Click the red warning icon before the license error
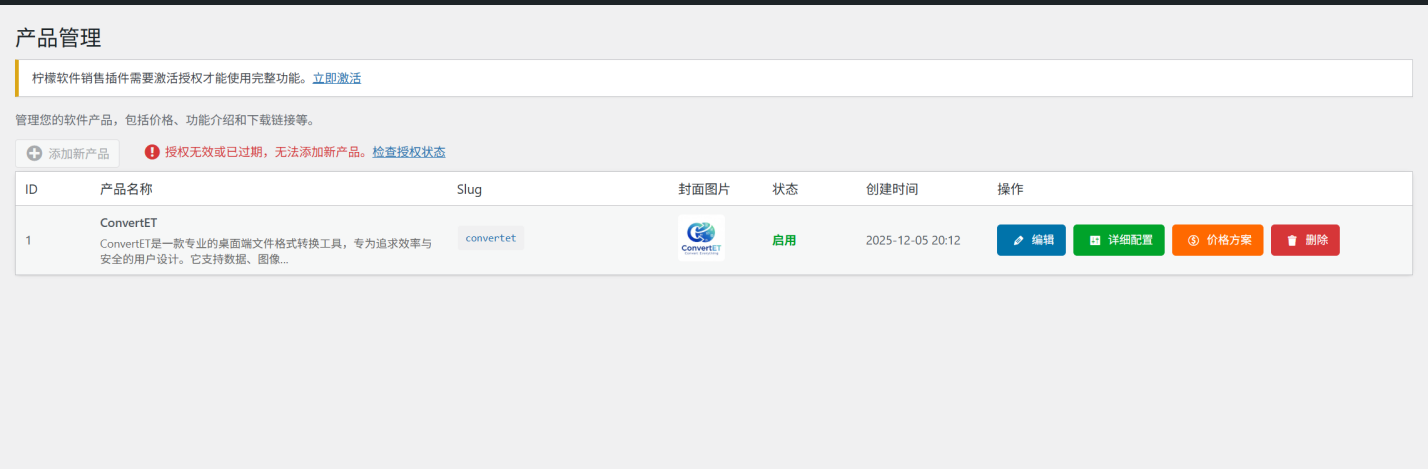This screenshot has height=469, width=1428. [152, 152]
